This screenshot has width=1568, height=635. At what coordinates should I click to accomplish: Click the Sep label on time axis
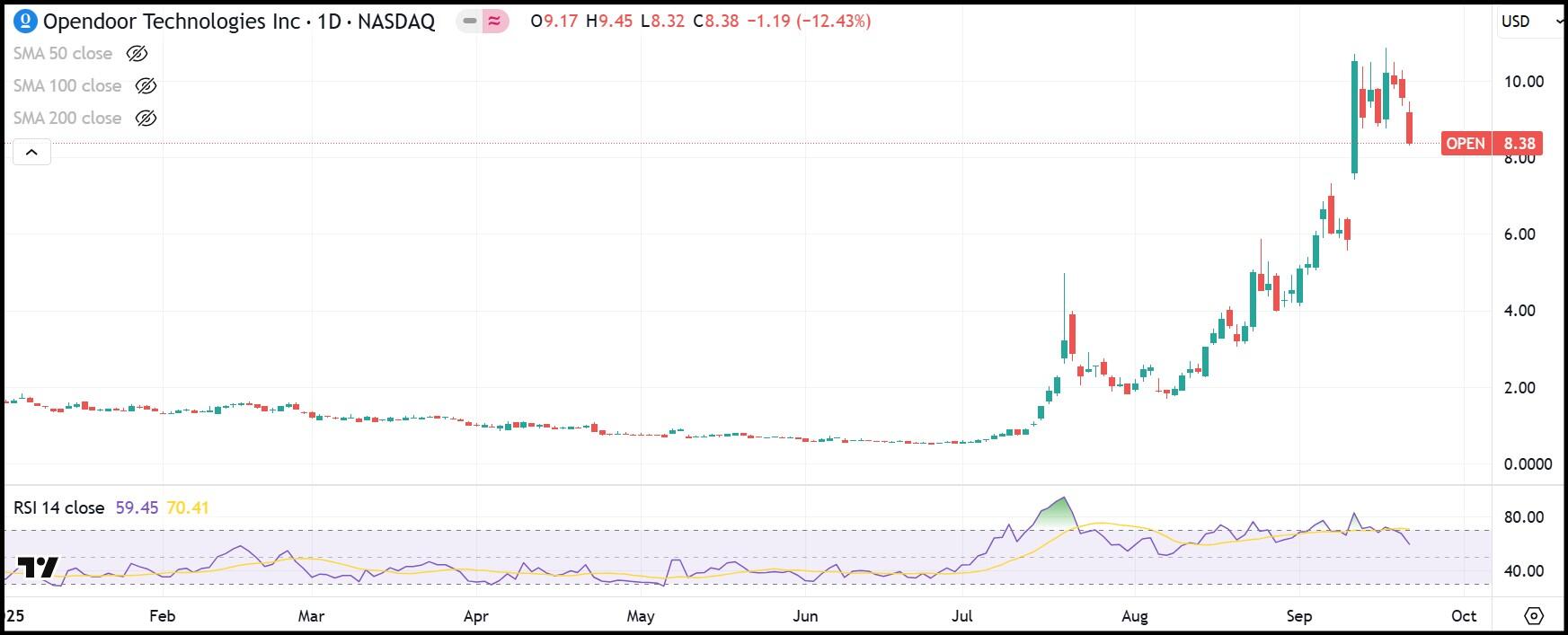(x=1299, y=616)
